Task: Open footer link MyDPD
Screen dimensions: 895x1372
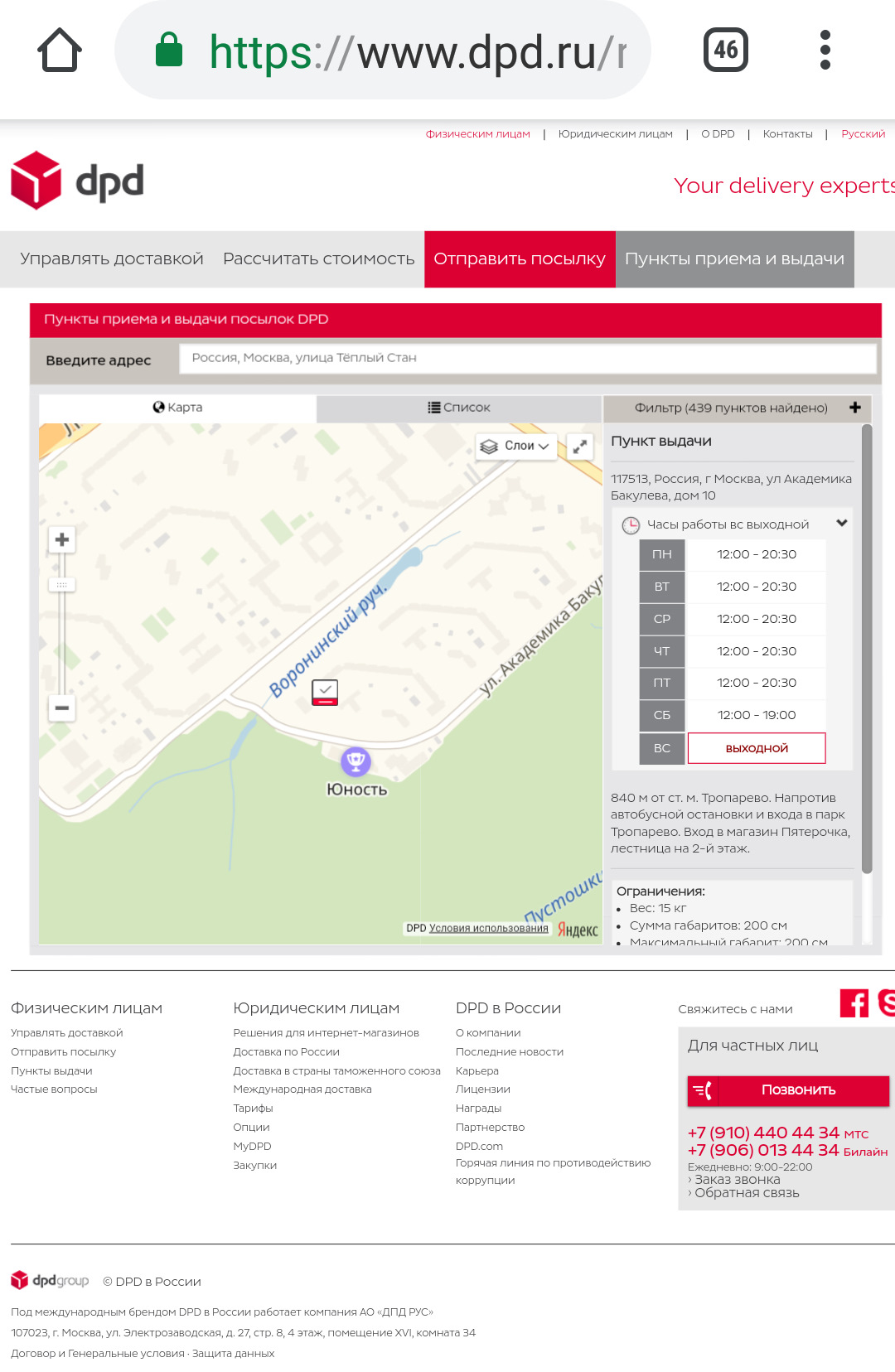Action: (252, 1147)
